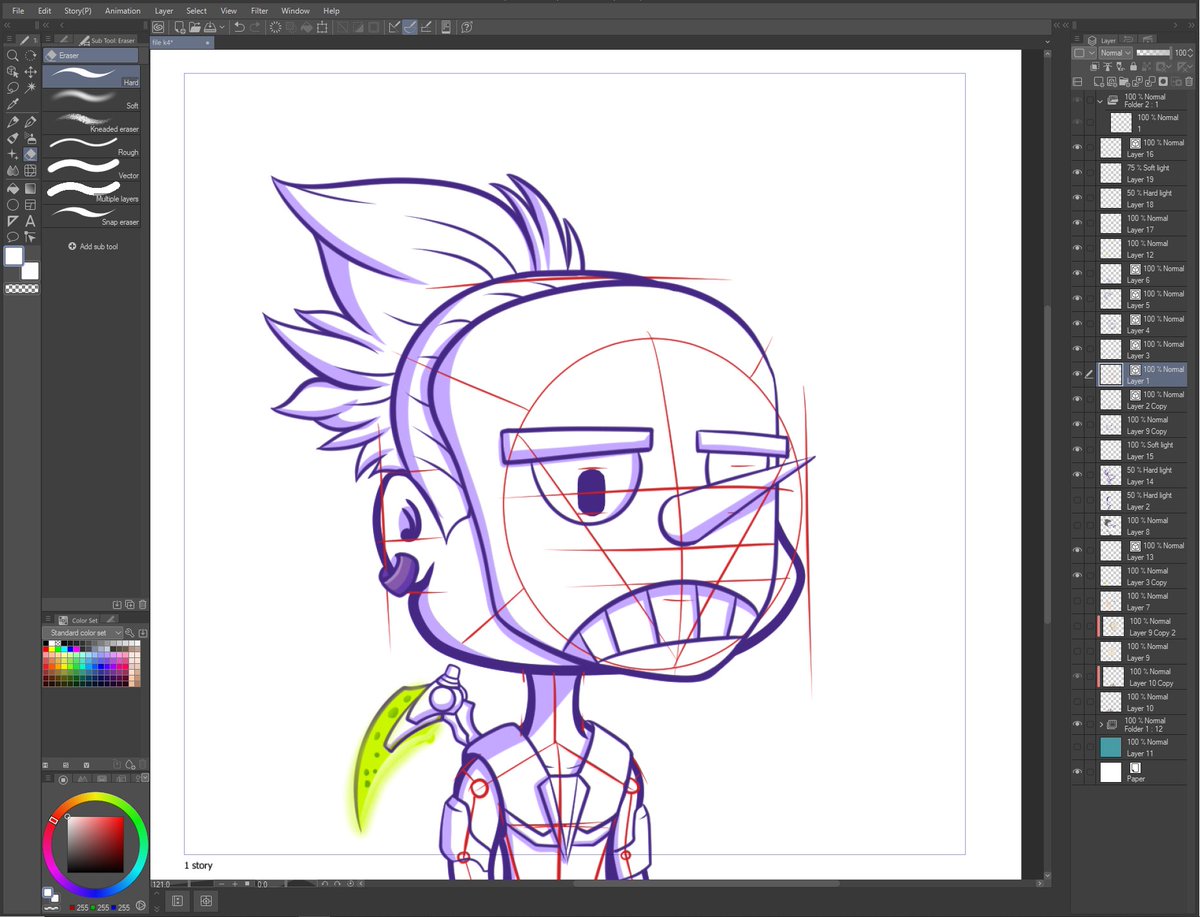1200x917 pixels.
Task: Toggle Snap to grid in the toolbar
Action: [x=425, y=27]
